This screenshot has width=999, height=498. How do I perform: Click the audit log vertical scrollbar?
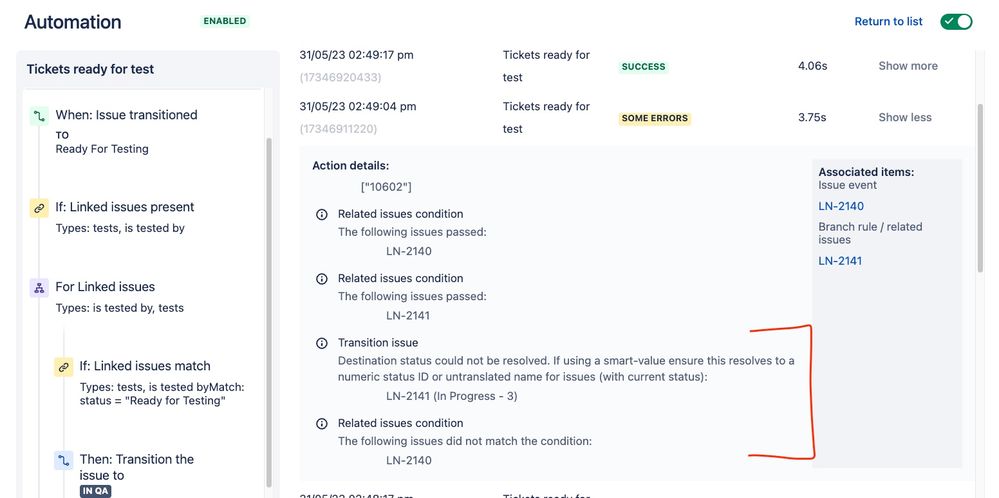980,188
